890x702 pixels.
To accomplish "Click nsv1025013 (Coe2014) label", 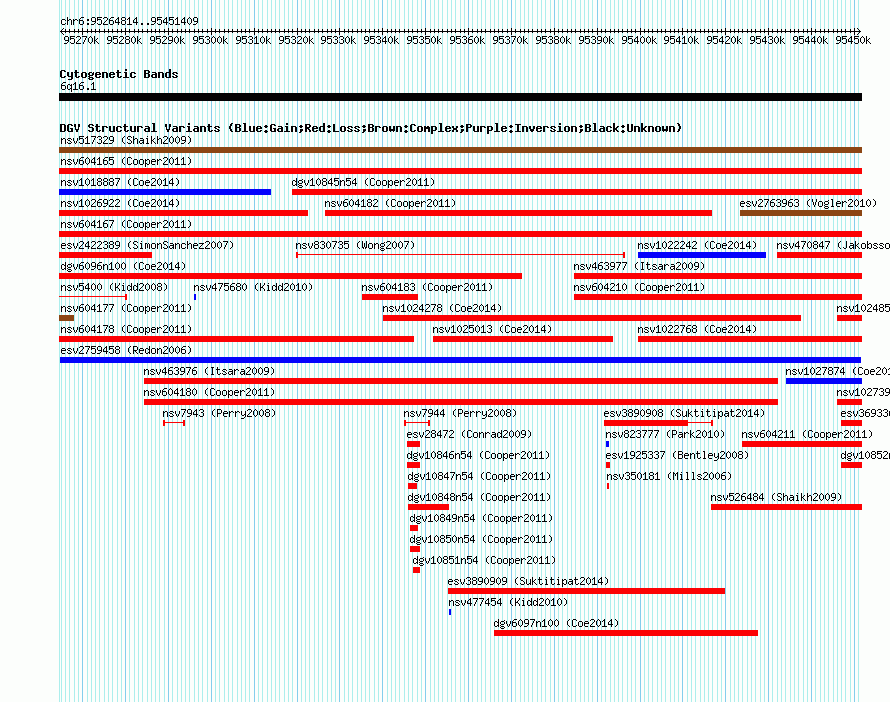I will click(x=492, y=329).
